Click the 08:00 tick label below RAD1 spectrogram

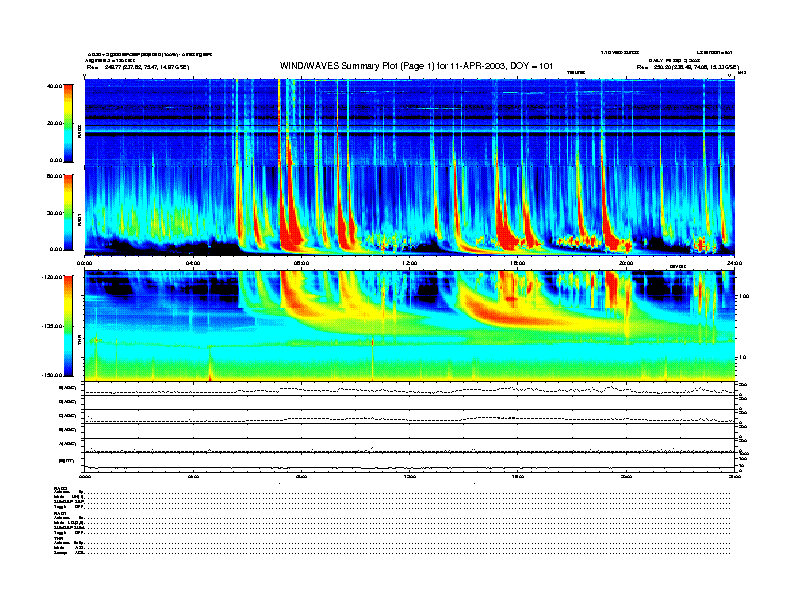(x=301, y=263)
